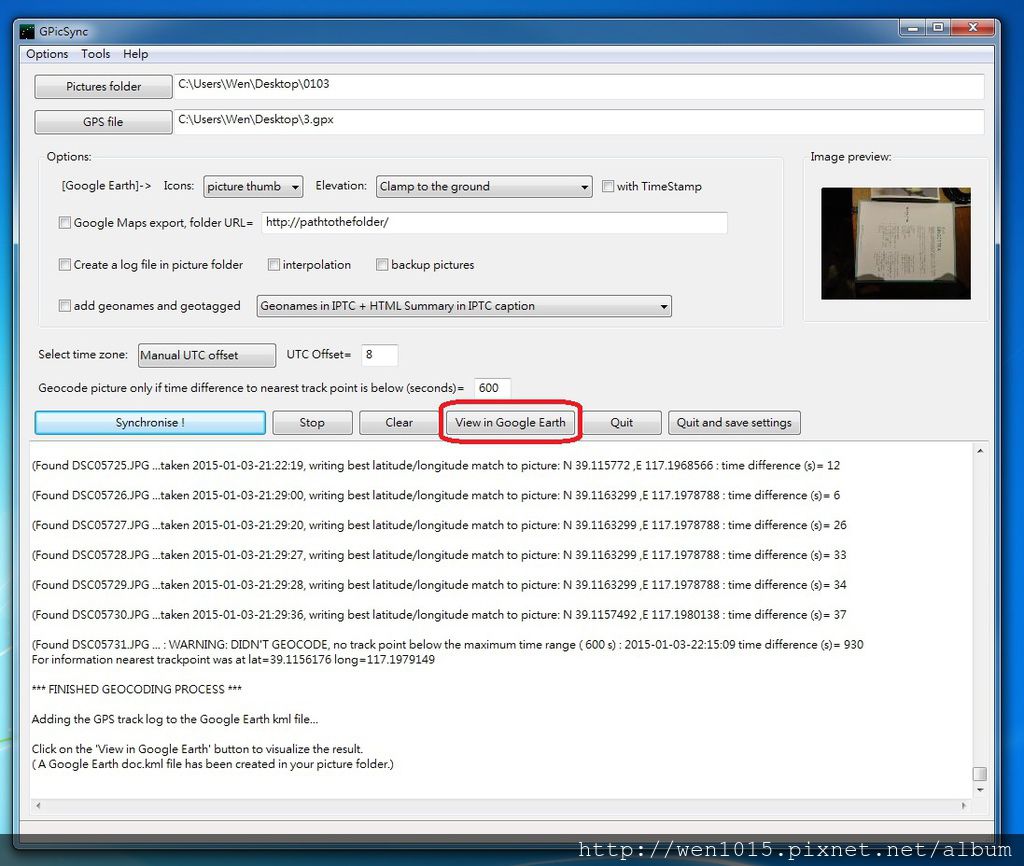Close the GPicSync window
The height and width of the screenshot is (866, 1024).
point(972,28)
